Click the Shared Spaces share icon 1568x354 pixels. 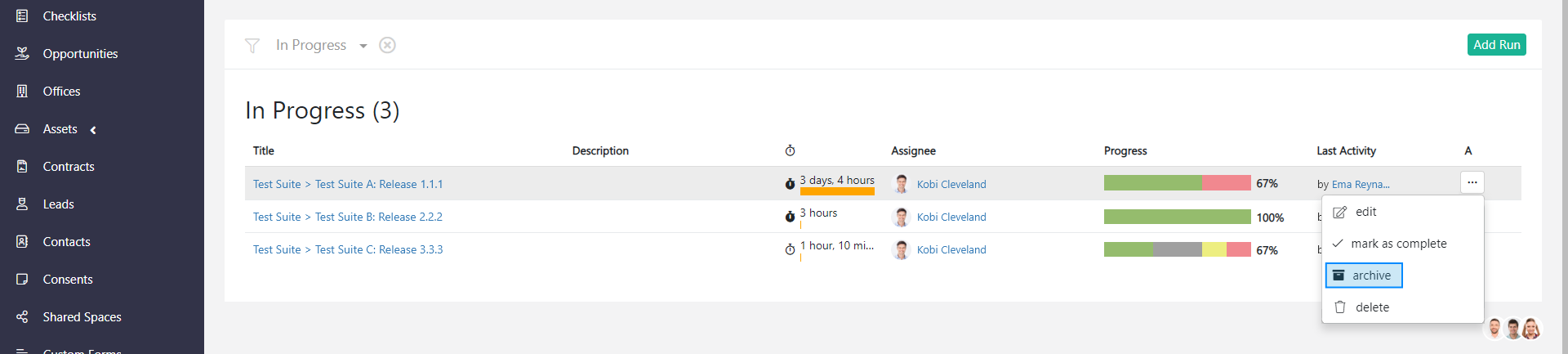(23, 316)
